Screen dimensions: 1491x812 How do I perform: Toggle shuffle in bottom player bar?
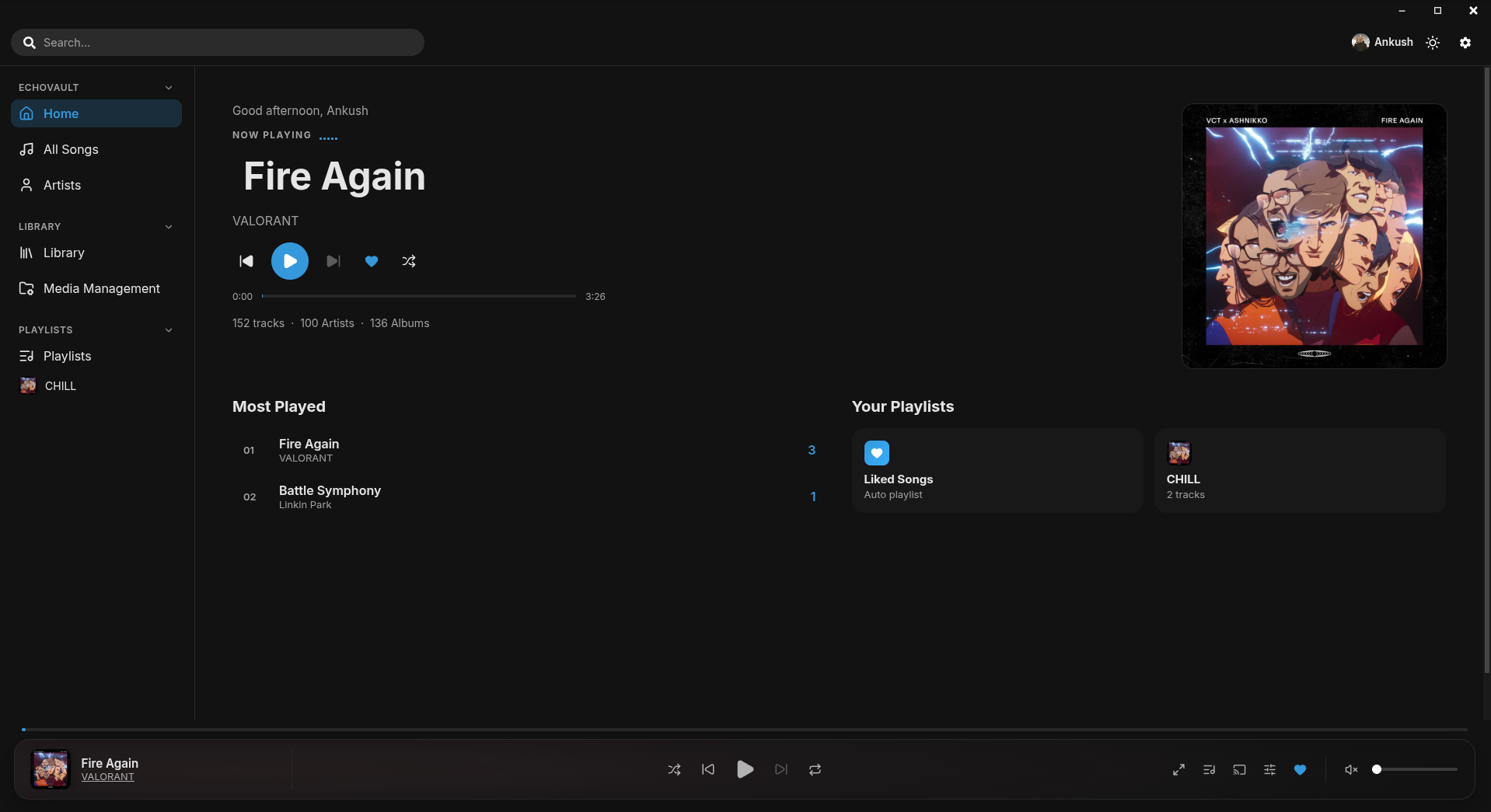(674, 769)
